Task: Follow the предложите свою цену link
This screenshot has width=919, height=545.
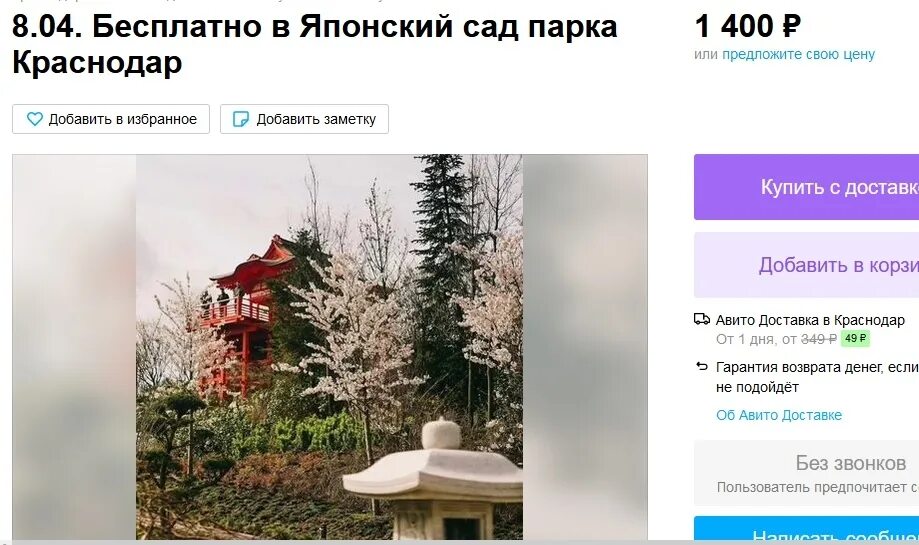Action: tap(798, 54)
